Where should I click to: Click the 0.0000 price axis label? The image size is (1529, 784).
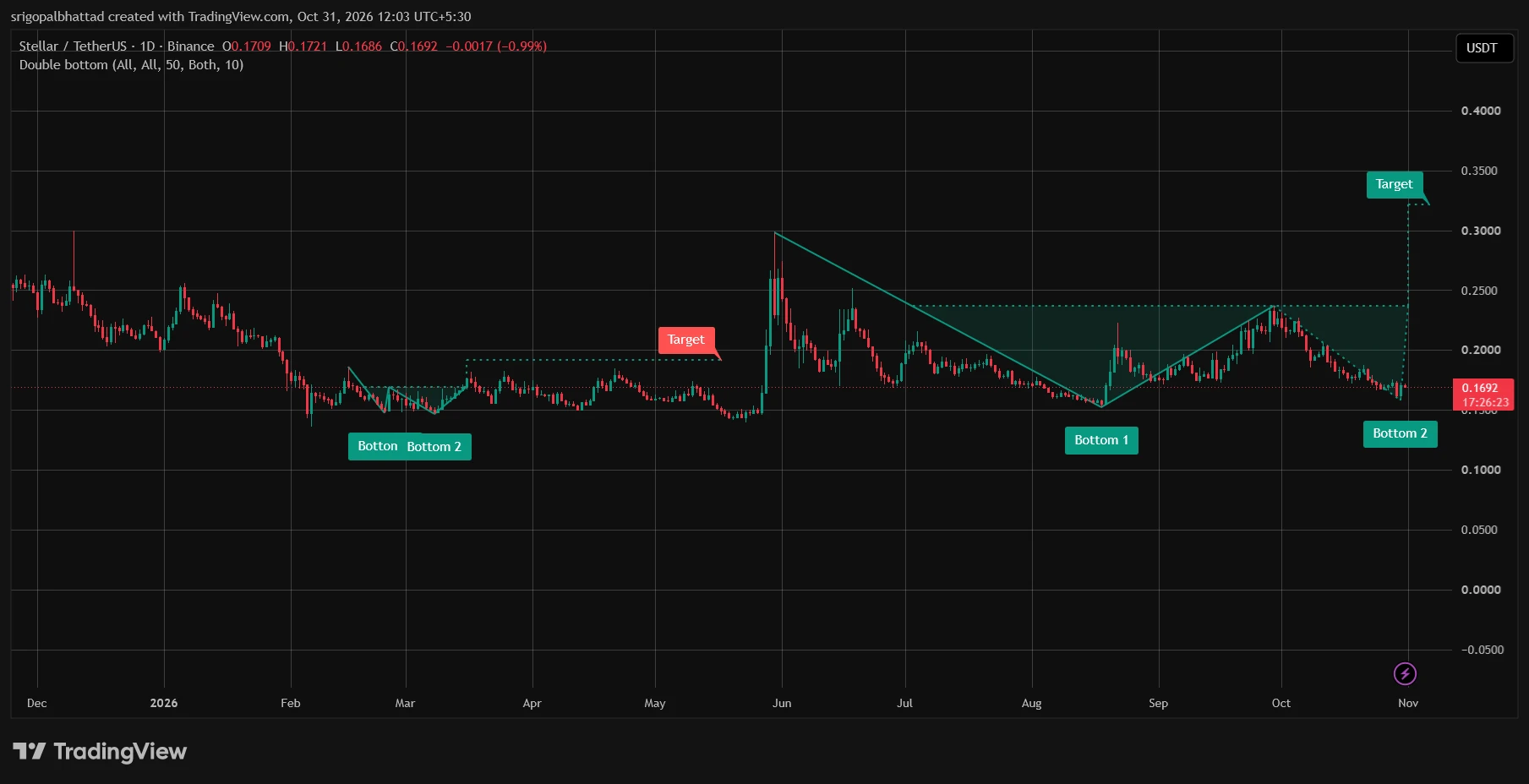(x=1481, y=590)
